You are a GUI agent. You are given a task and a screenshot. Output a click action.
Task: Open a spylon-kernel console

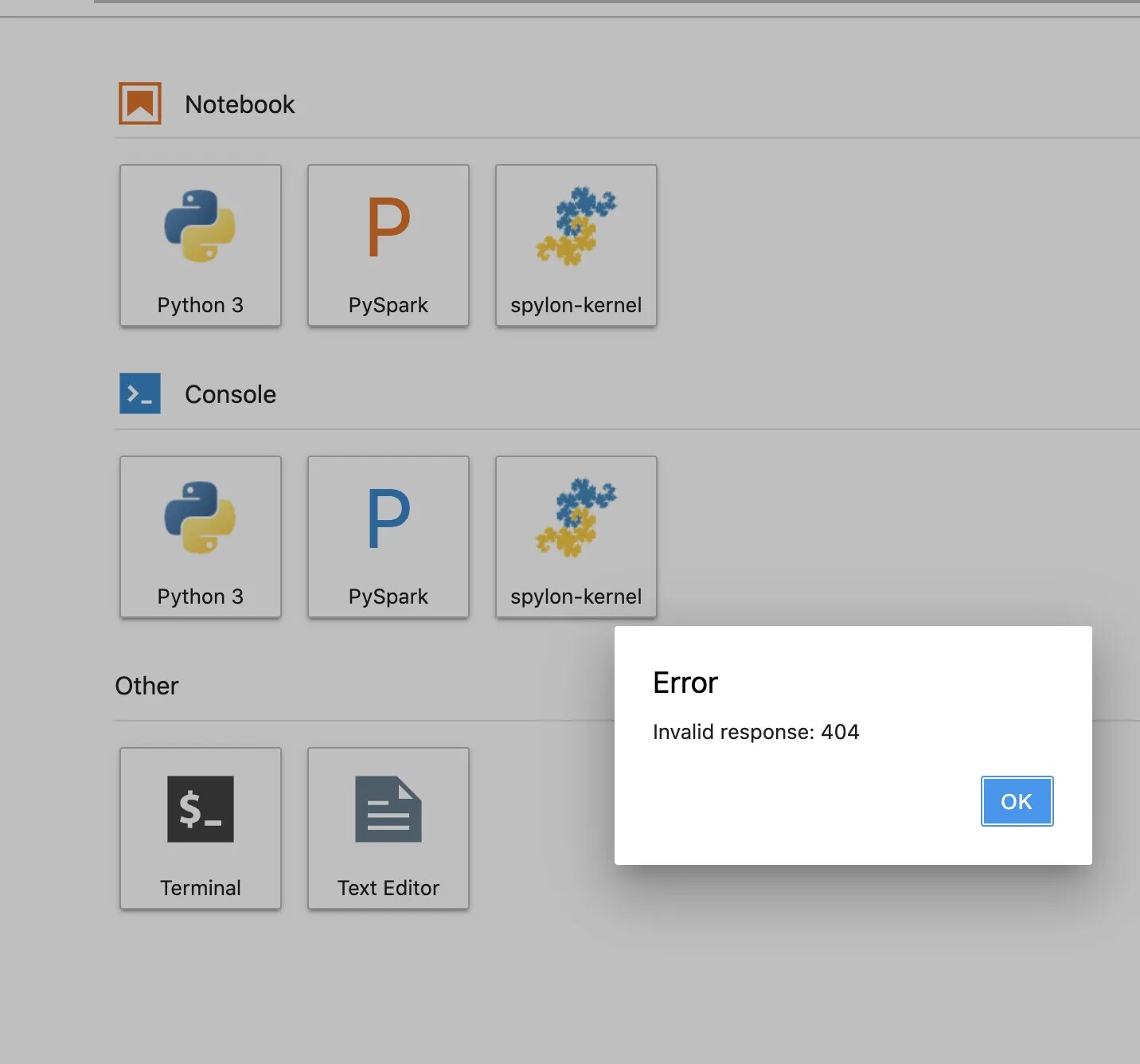[x=576, y=537]
